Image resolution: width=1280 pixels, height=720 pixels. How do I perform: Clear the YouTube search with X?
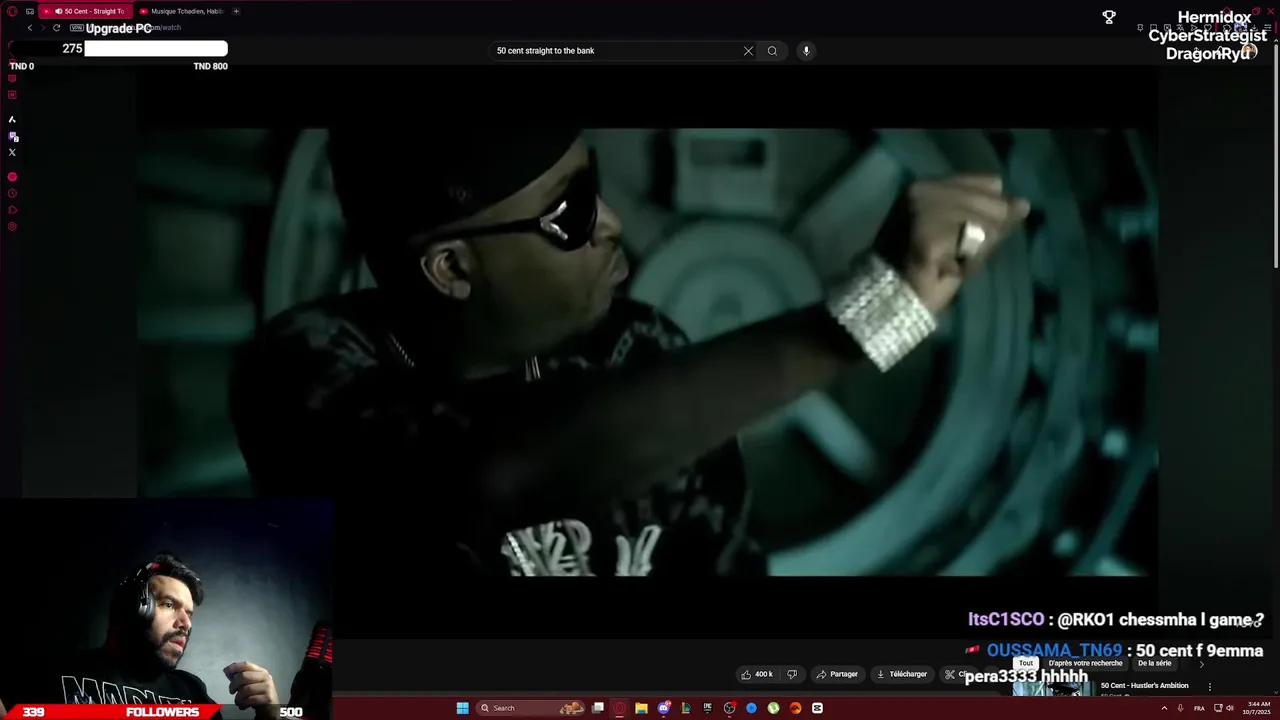748,51
